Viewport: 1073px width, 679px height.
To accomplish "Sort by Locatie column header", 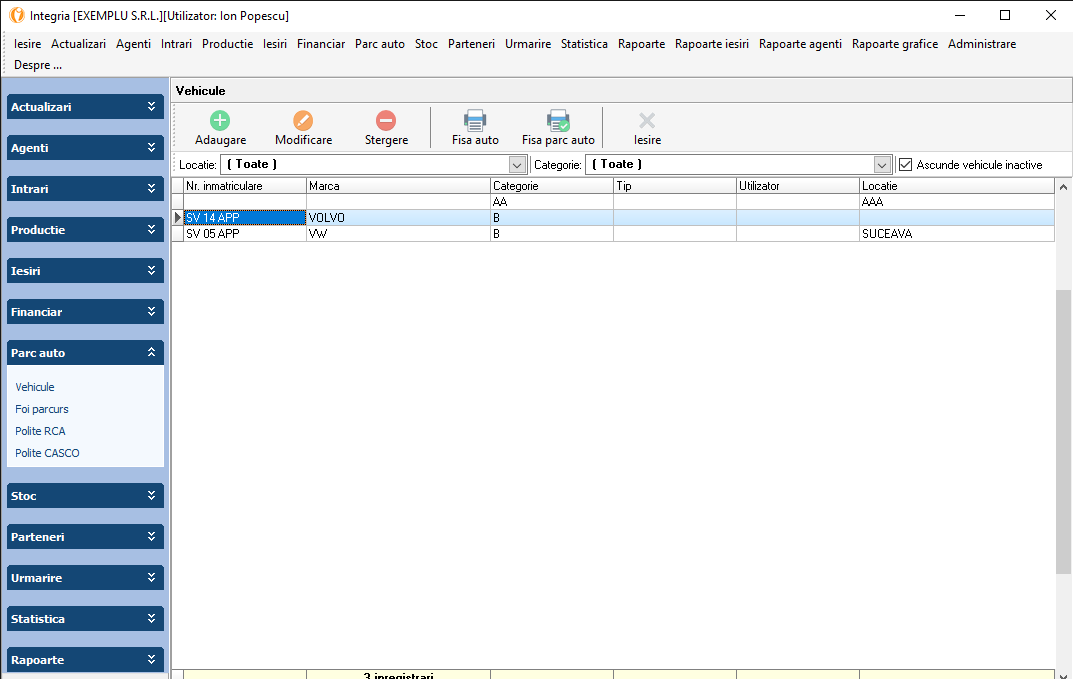I will point(957,185).
